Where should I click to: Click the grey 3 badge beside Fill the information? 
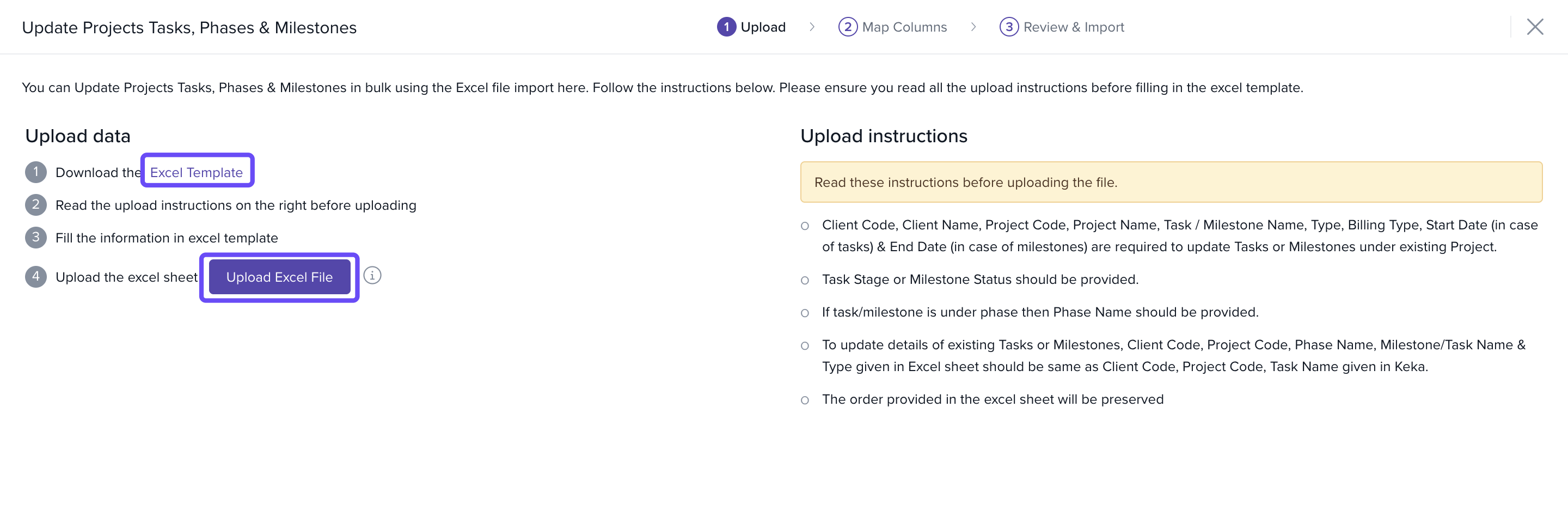pyautogui.click(x=36, y=238)
